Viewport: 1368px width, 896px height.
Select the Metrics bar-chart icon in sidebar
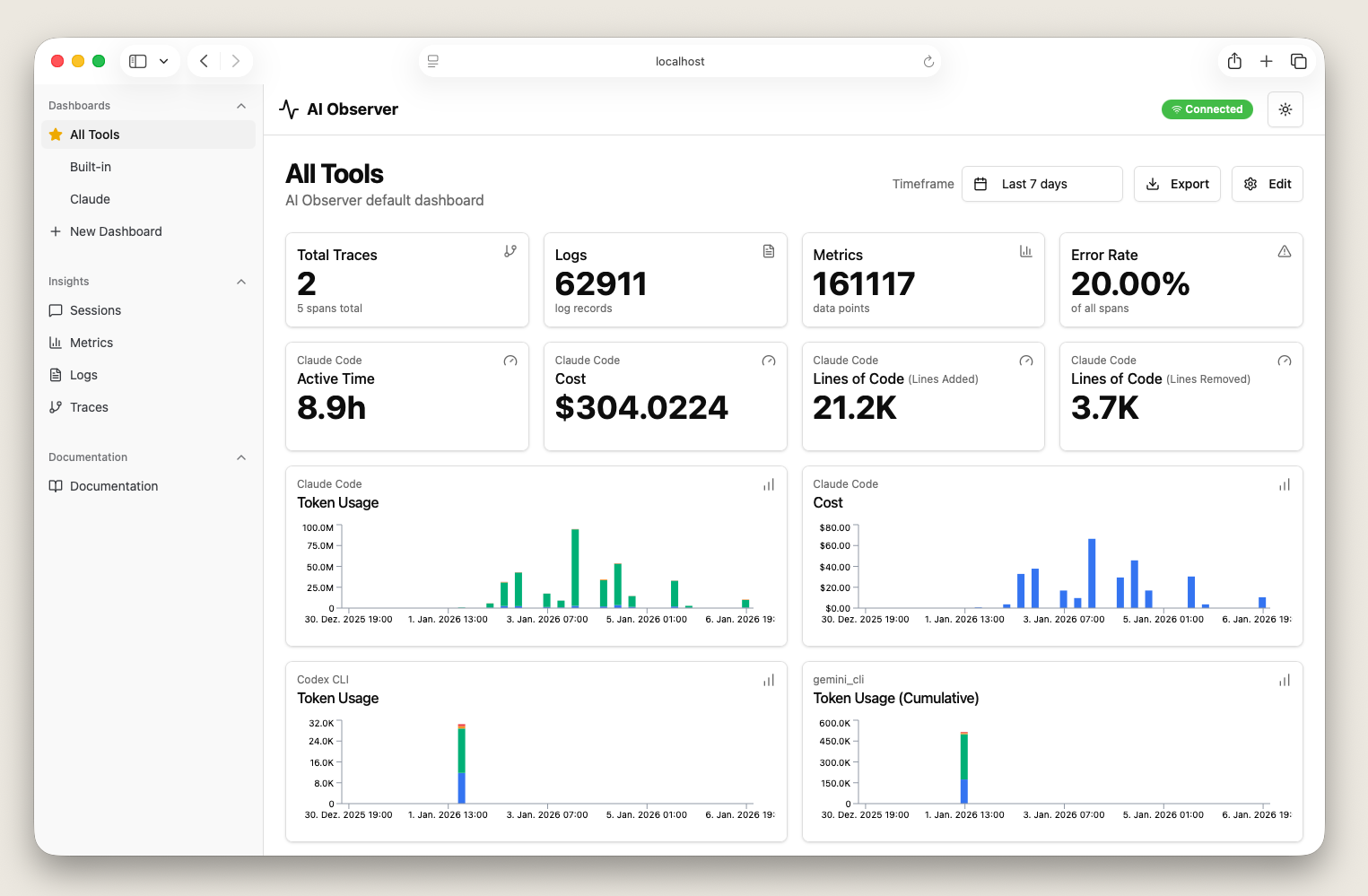pos(57,342)
